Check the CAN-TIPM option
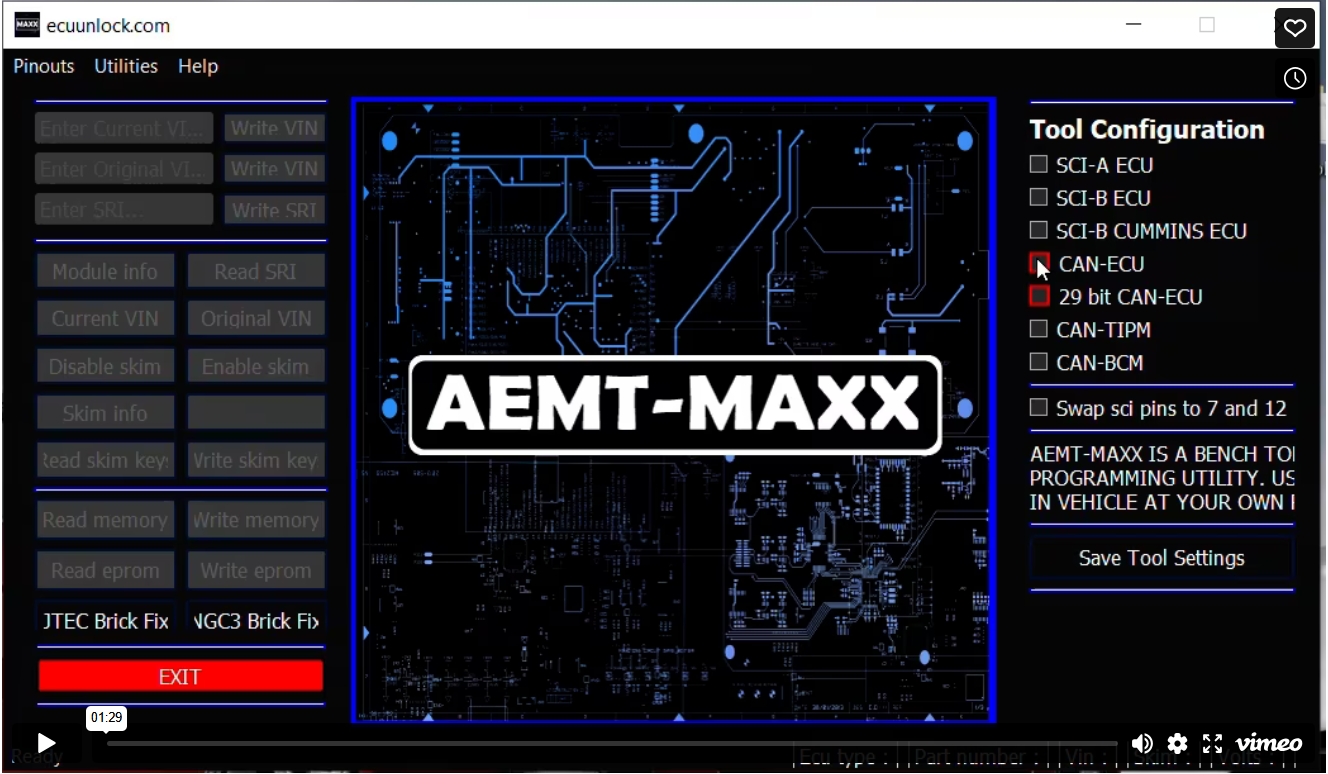 pyautogui.click(x=1038, y=329)
